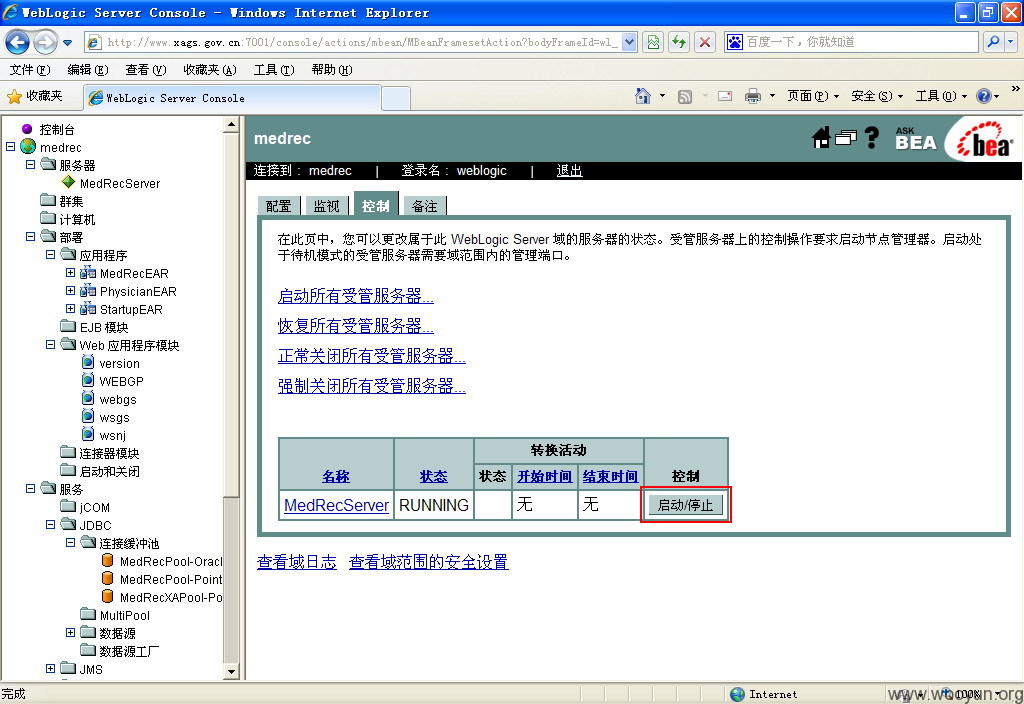The width and height of the screenshot is (1024, 704).
Task: Click the browser Back arrow button
Action: pos(18,42)
